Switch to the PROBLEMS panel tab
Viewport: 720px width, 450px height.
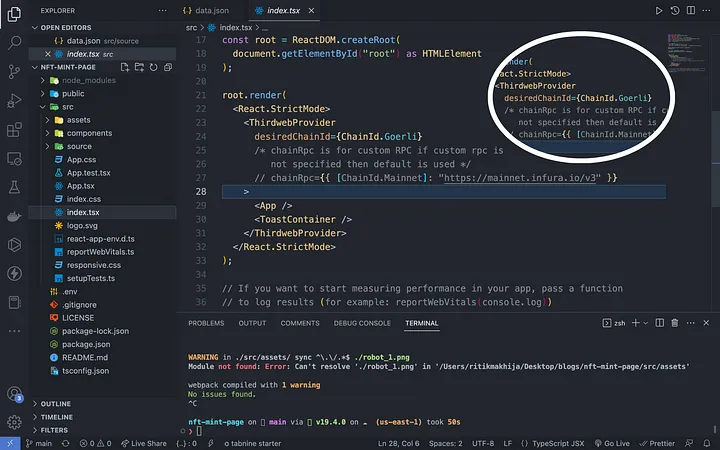pos(206,323)
